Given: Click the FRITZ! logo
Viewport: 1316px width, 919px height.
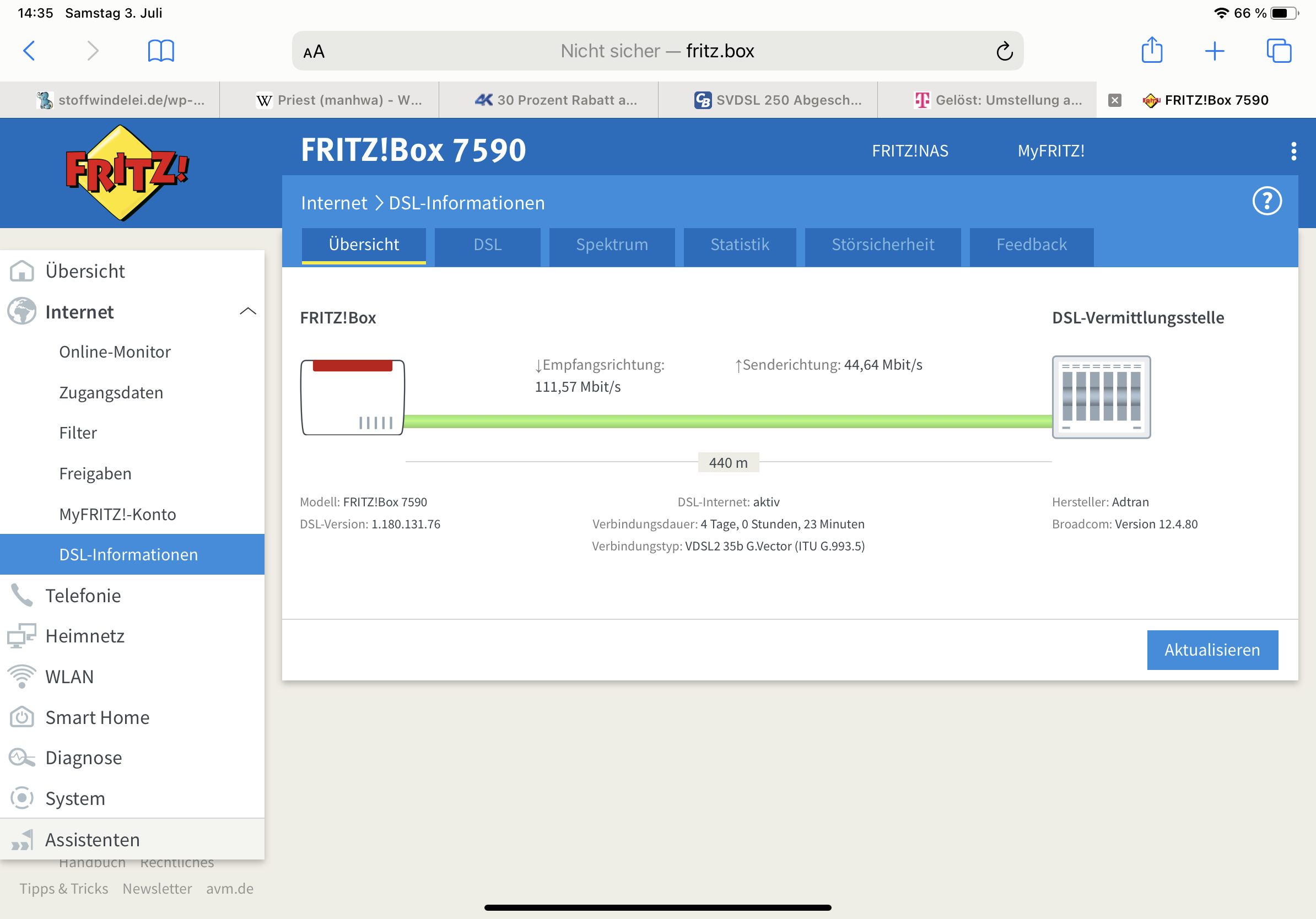Looking at the screenshot, I should pos(127,172).
